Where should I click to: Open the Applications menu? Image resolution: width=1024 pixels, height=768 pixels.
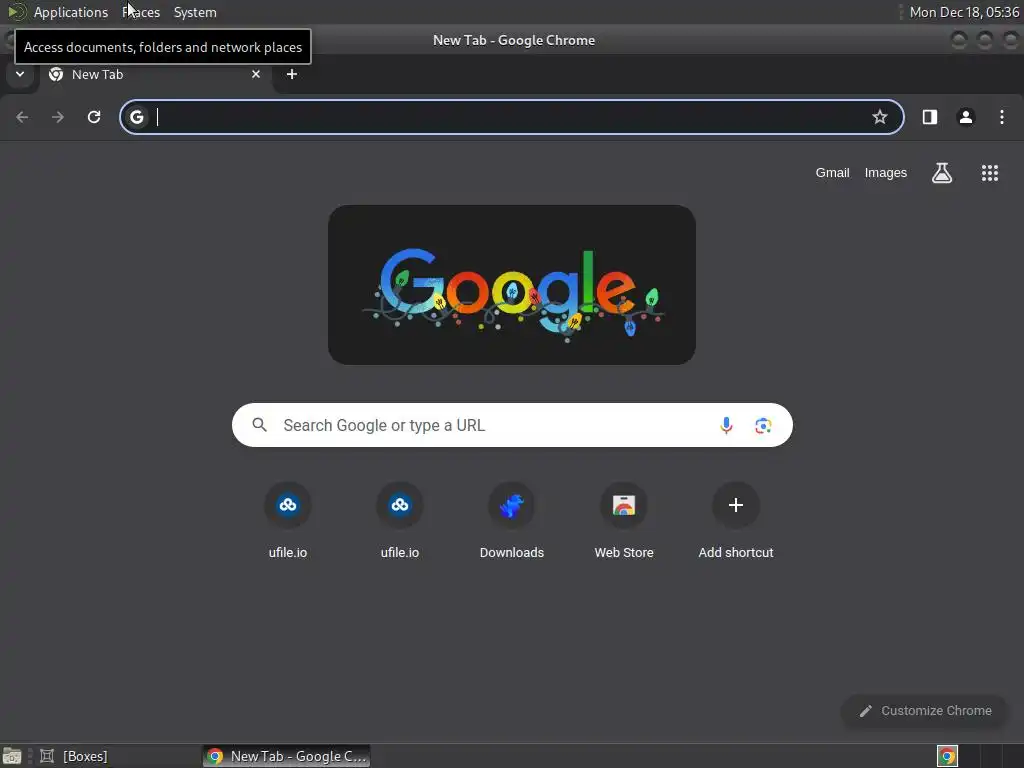point(71,12)
